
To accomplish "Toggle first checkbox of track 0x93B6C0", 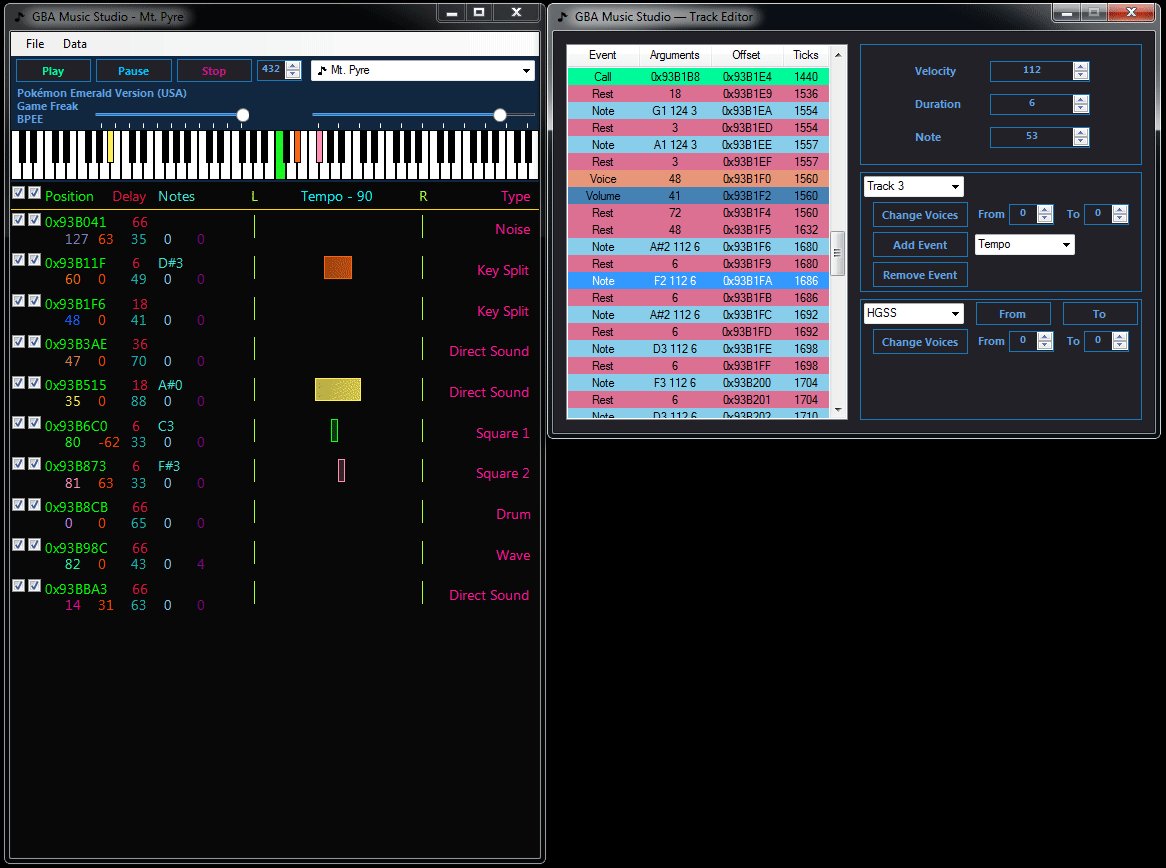I will pos(19,422).
